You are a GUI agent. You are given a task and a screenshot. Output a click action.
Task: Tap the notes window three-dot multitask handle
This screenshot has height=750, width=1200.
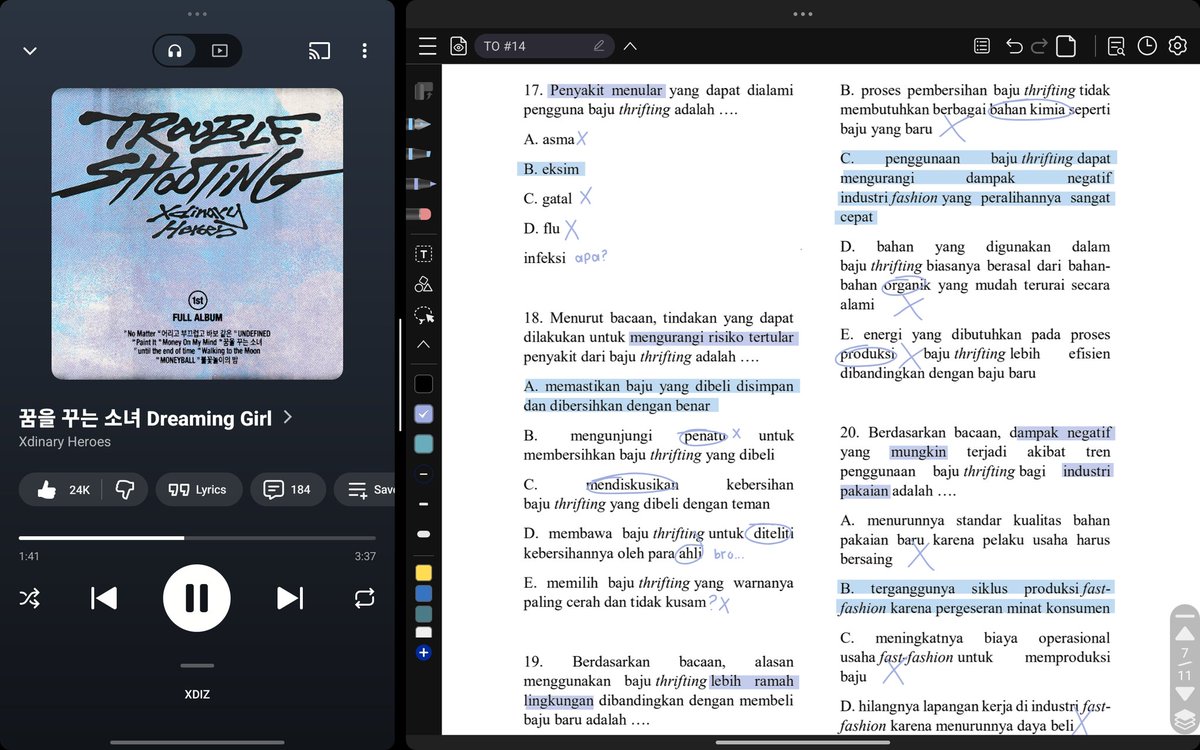[x=802, y=14]
